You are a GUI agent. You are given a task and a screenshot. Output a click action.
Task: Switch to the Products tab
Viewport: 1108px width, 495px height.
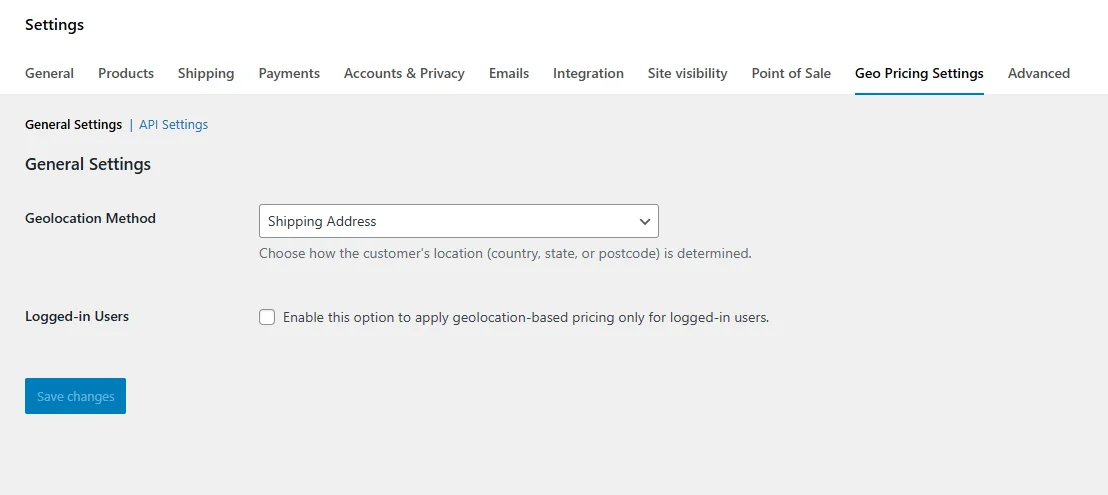(x=126, y=73)
